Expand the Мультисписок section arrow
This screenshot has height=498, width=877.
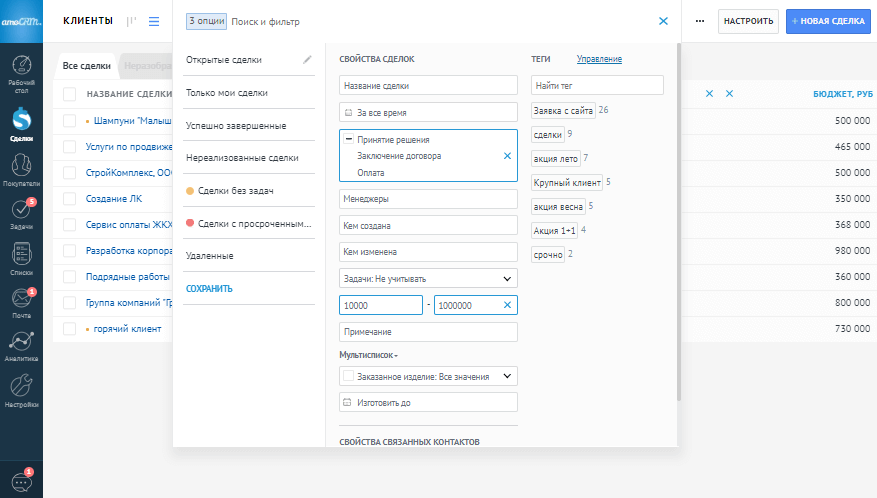coord(395,356)
